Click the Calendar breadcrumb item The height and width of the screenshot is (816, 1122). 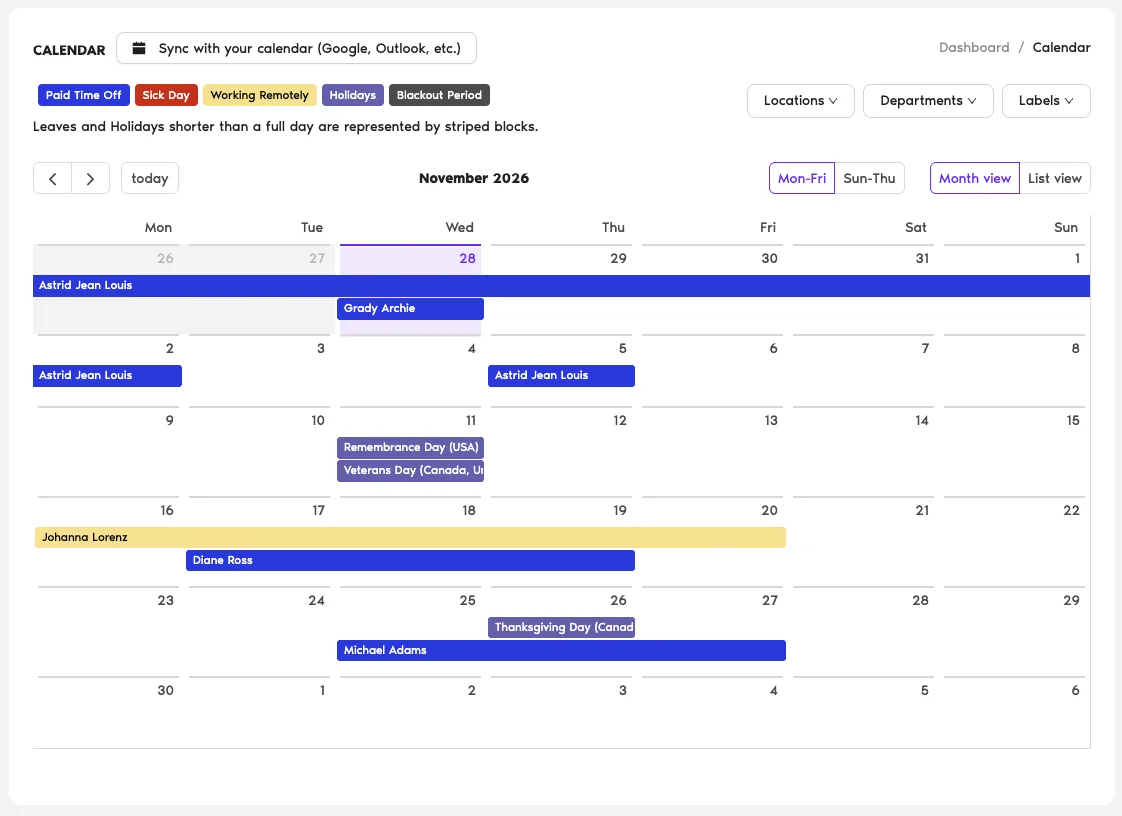click(1061, 47)
